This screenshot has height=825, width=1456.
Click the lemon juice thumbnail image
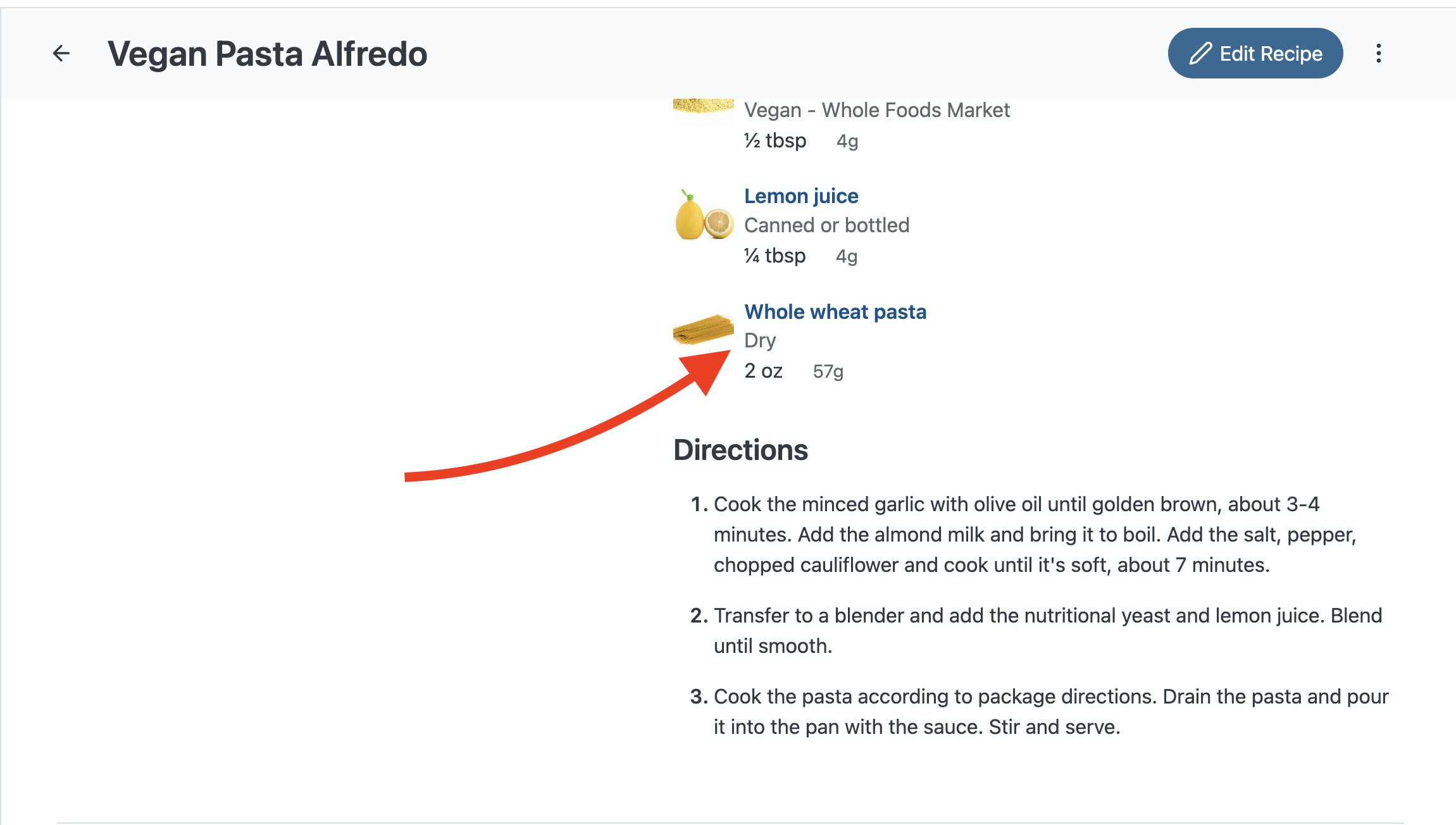[704, 216]
